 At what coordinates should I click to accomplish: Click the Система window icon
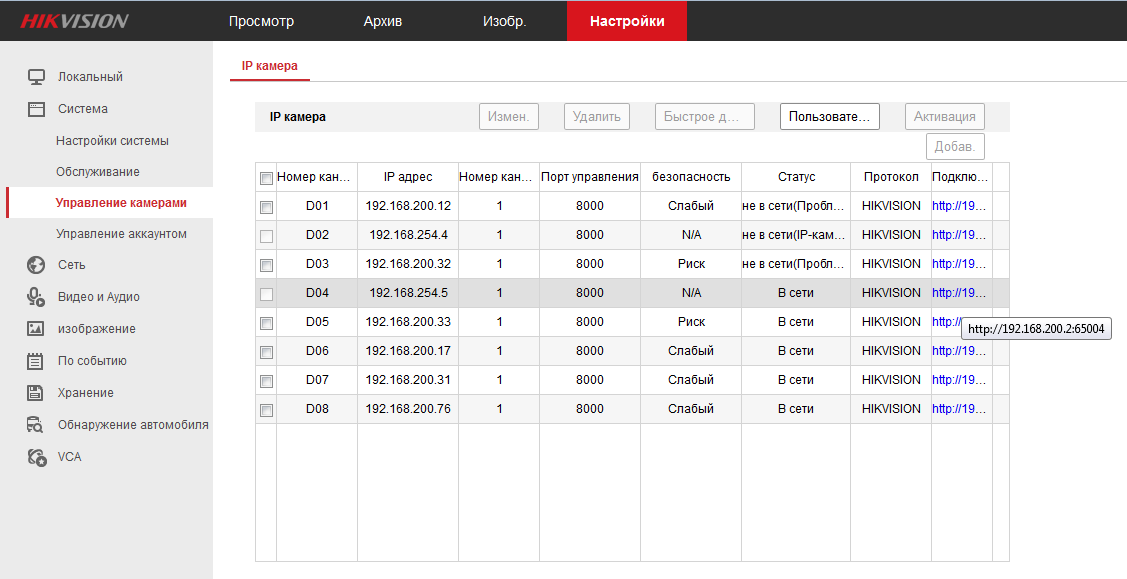coord(36,109)
